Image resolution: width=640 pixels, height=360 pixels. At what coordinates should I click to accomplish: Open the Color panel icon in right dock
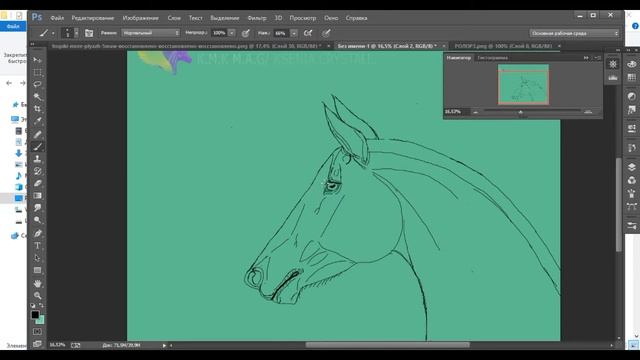[x=631, y=64]
